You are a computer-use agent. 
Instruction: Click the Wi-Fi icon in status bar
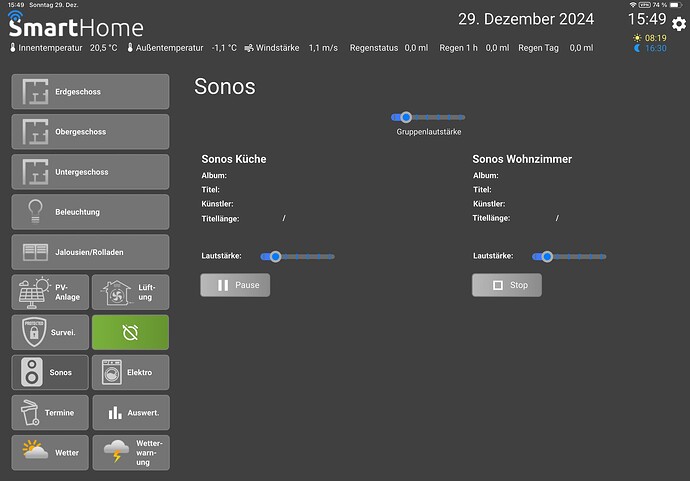pyautogui.click(x=633, y=5)
